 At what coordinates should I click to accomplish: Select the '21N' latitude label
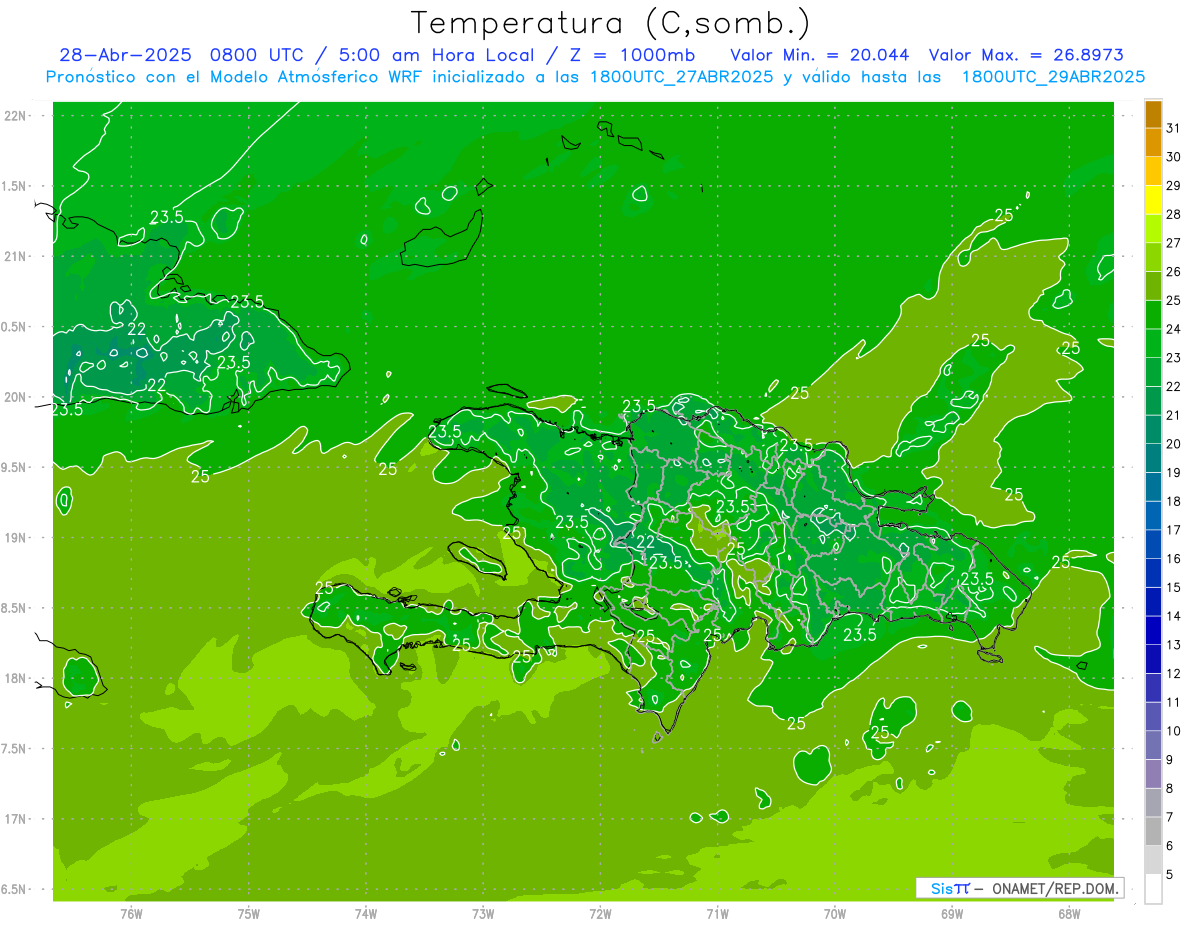pyautogui.click(x=15, y=256)
